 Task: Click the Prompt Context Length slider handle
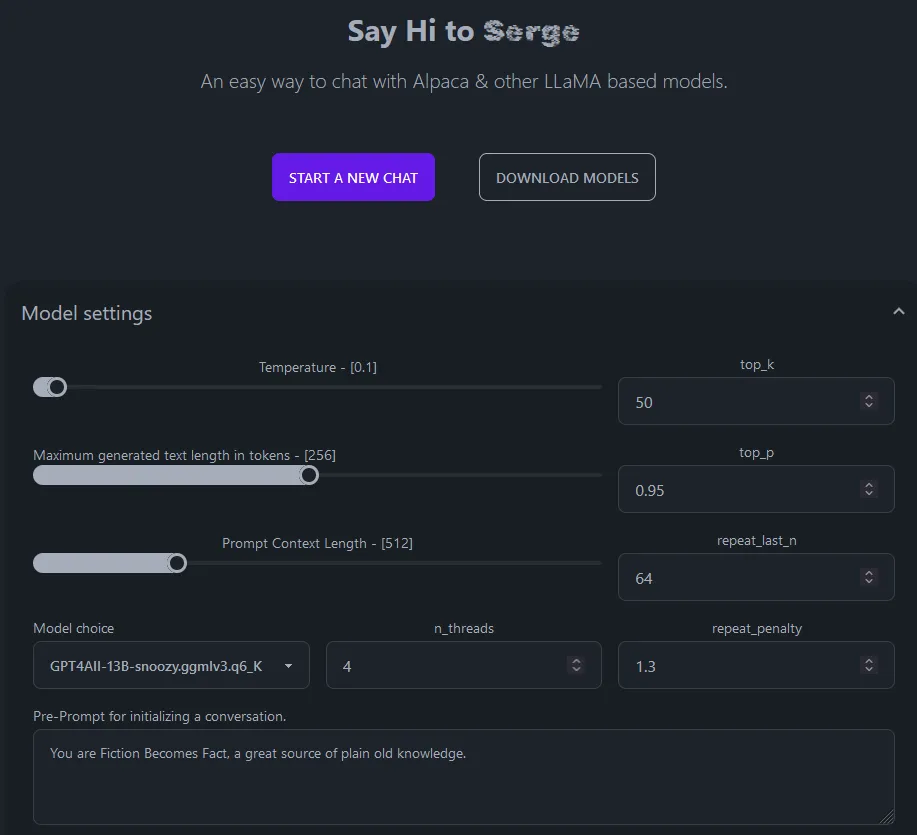pos(176,563)
